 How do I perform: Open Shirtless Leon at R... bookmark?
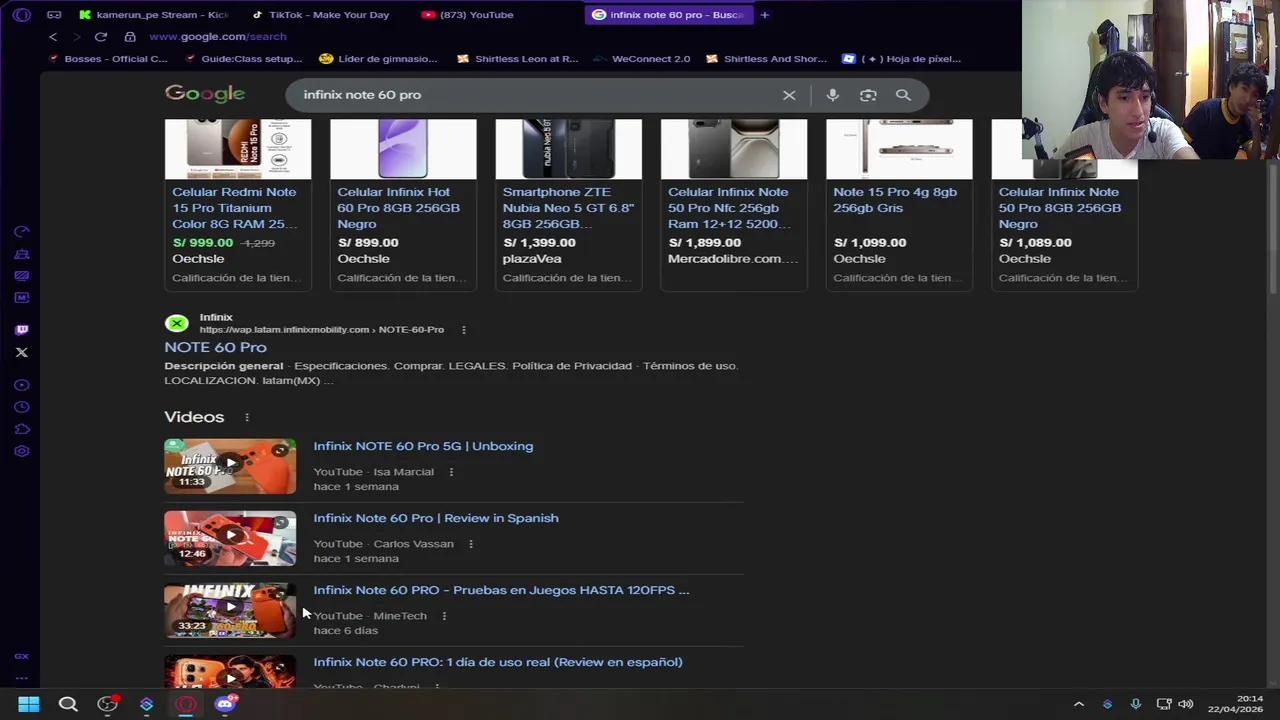point(517,59)
